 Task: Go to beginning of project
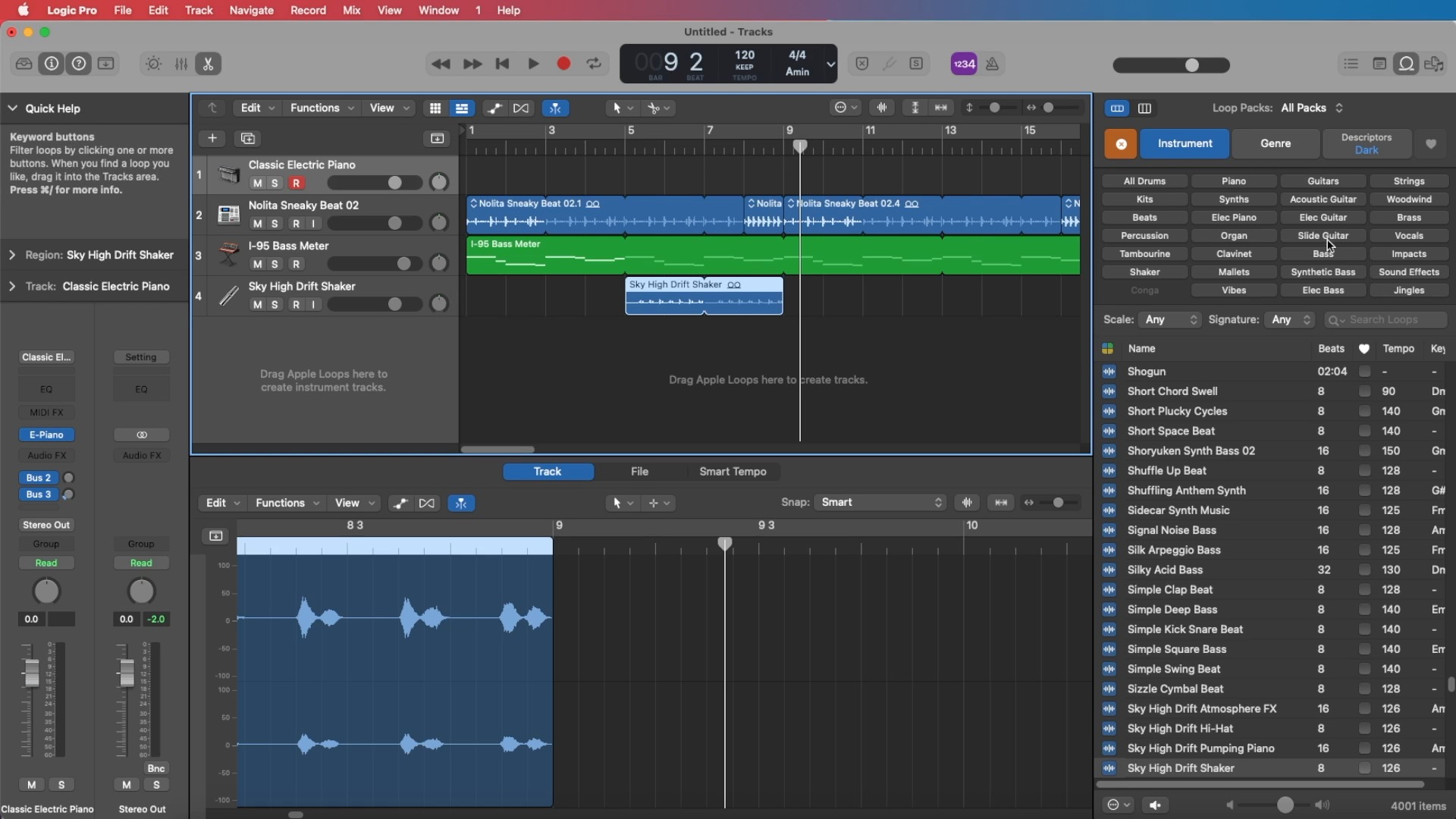click(502, 64)
